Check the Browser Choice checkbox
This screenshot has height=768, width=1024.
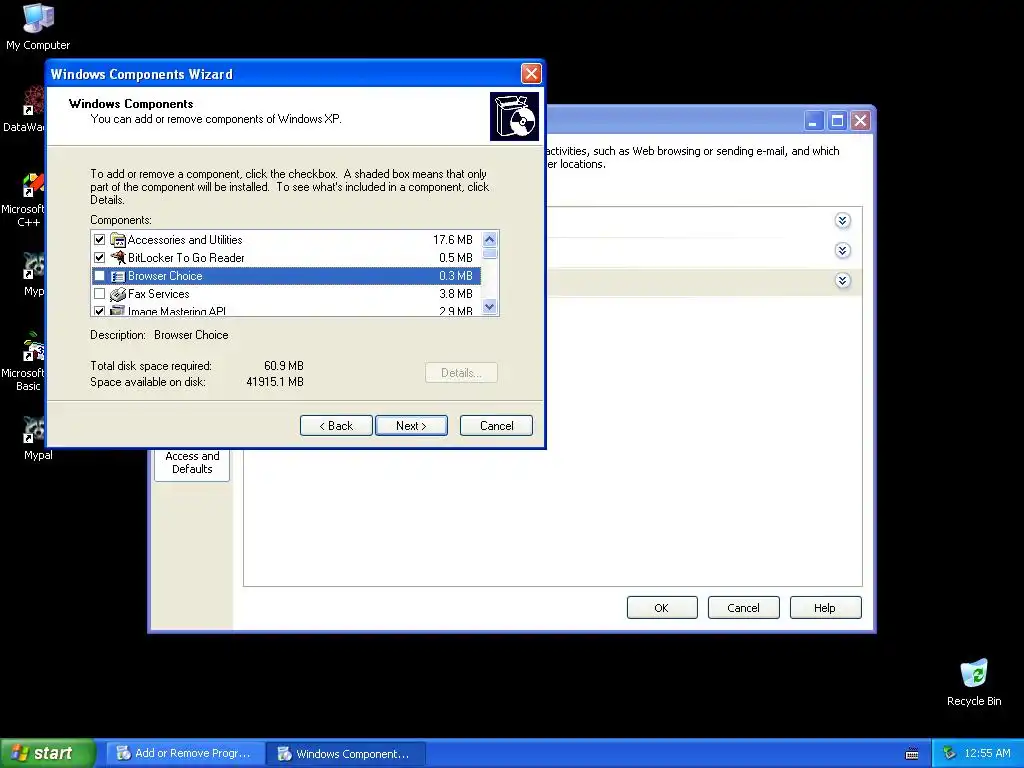pos(99,276)
